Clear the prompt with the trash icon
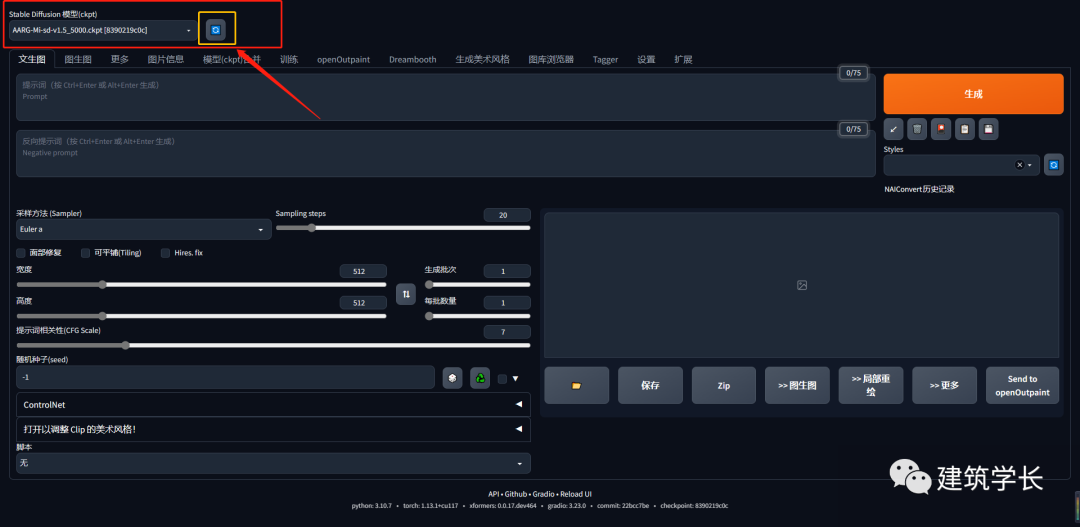The width and height of the screenshot is (1080, 527). click(917, 129)
